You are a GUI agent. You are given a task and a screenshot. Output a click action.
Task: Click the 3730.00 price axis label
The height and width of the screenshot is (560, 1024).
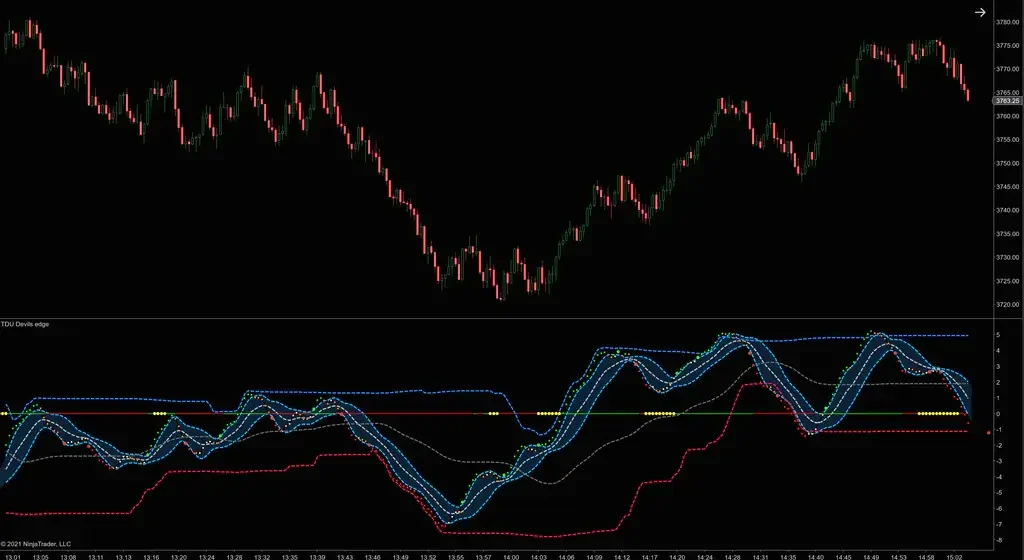tap(1008, 258)
